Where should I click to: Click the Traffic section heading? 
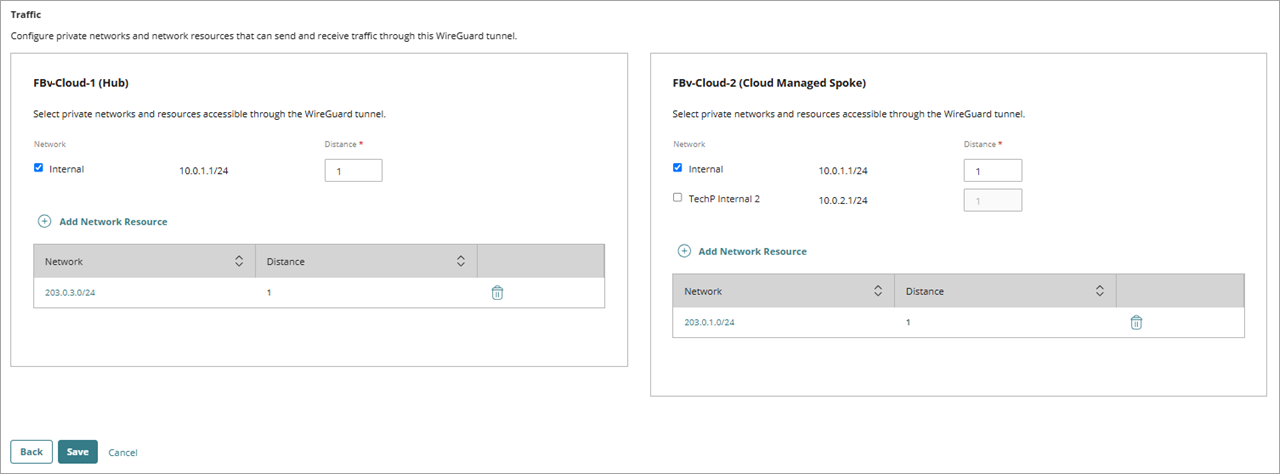pyautogui.click(x=26, y=15)
